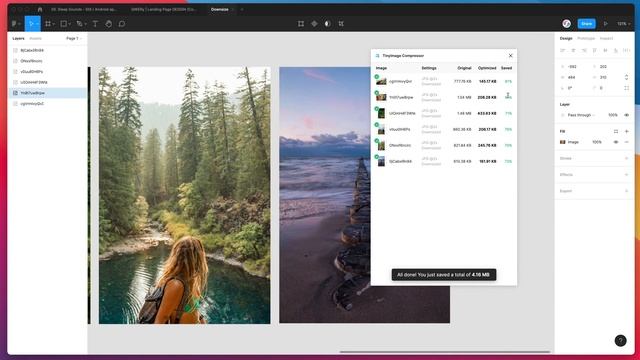Viewport: 640px width, 360px height.
Task: Click the Align right icon
Action: [x=584, y=50]
